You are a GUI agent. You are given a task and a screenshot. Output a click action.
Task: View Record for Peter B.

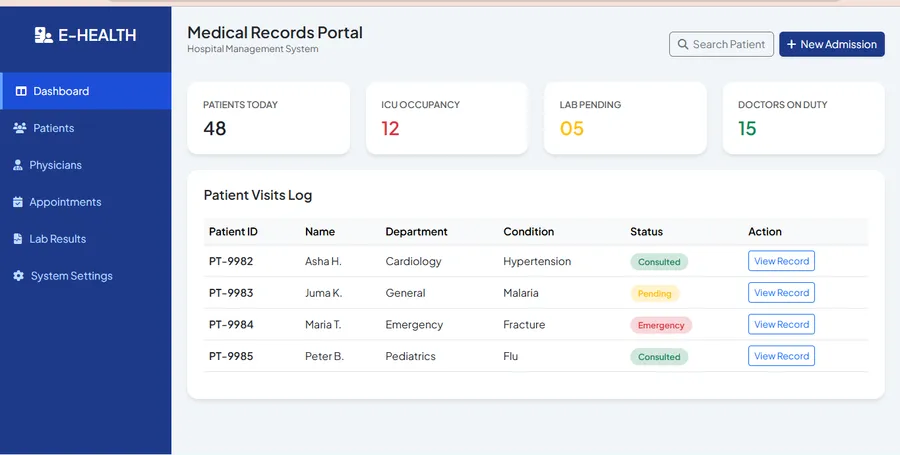(x=781, y=356)
